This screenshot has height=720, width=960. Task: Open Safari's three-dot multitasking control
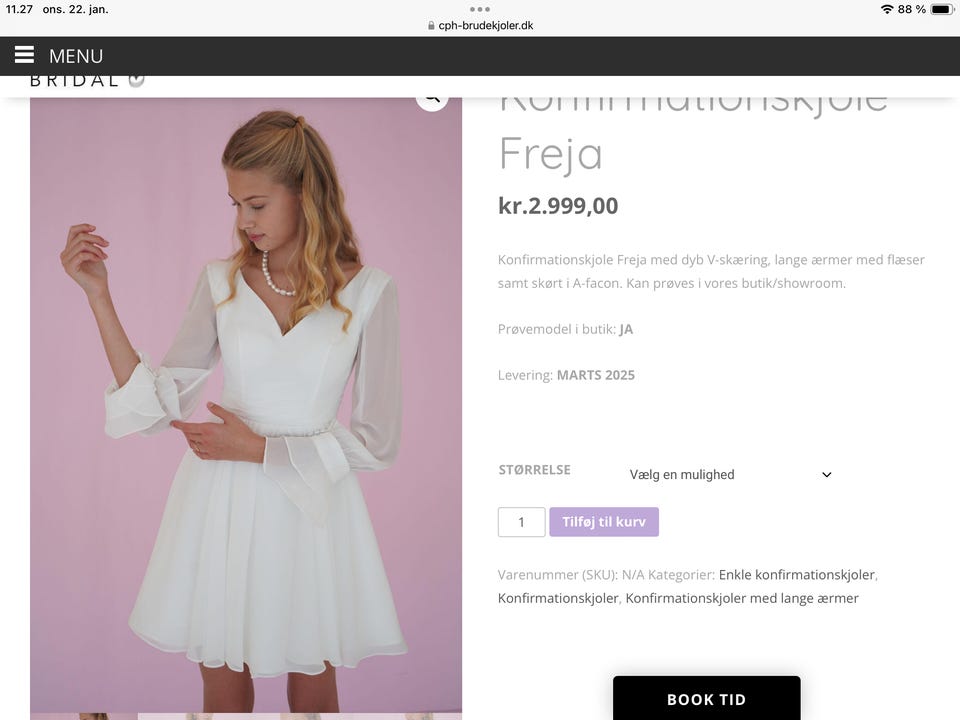click(479, 9)
